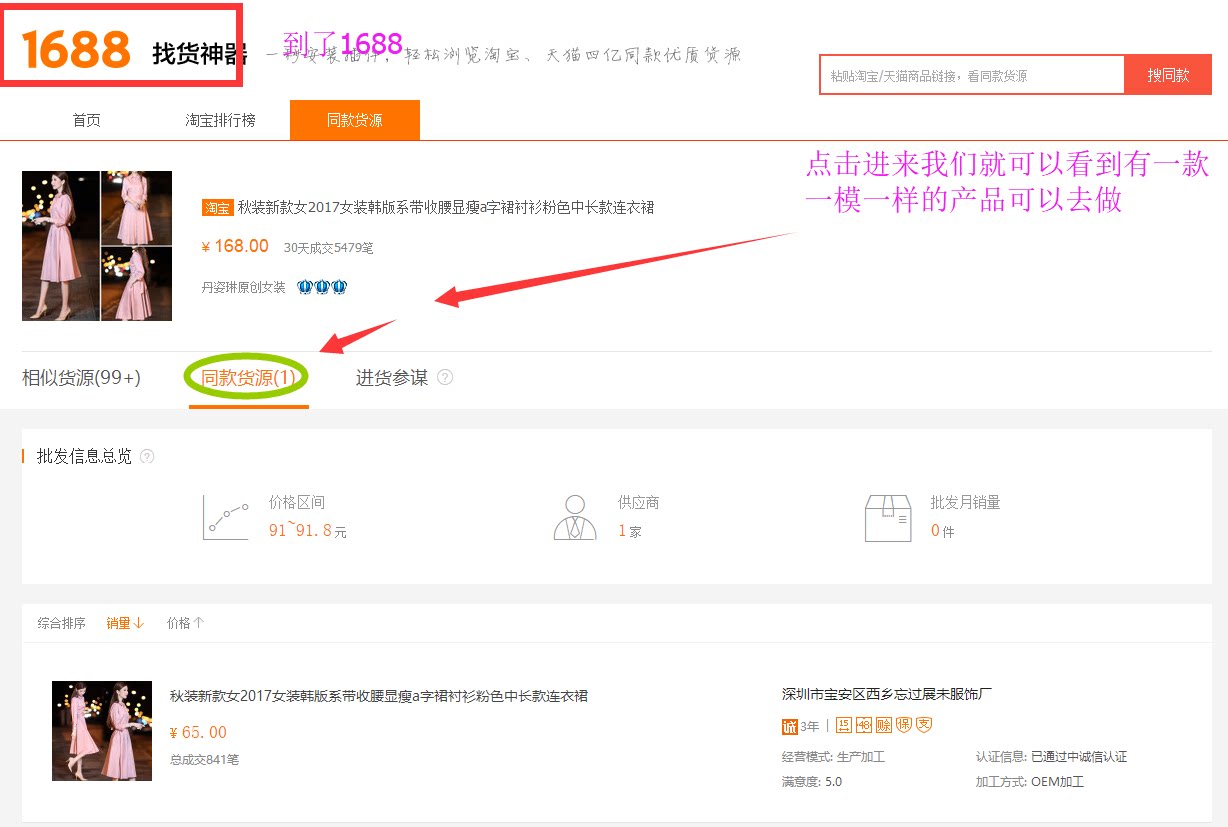The height and width of the screenshot is (827, 1228).
Task: Click the help icon next to 进货参谋
Action: tap(445, 377)
